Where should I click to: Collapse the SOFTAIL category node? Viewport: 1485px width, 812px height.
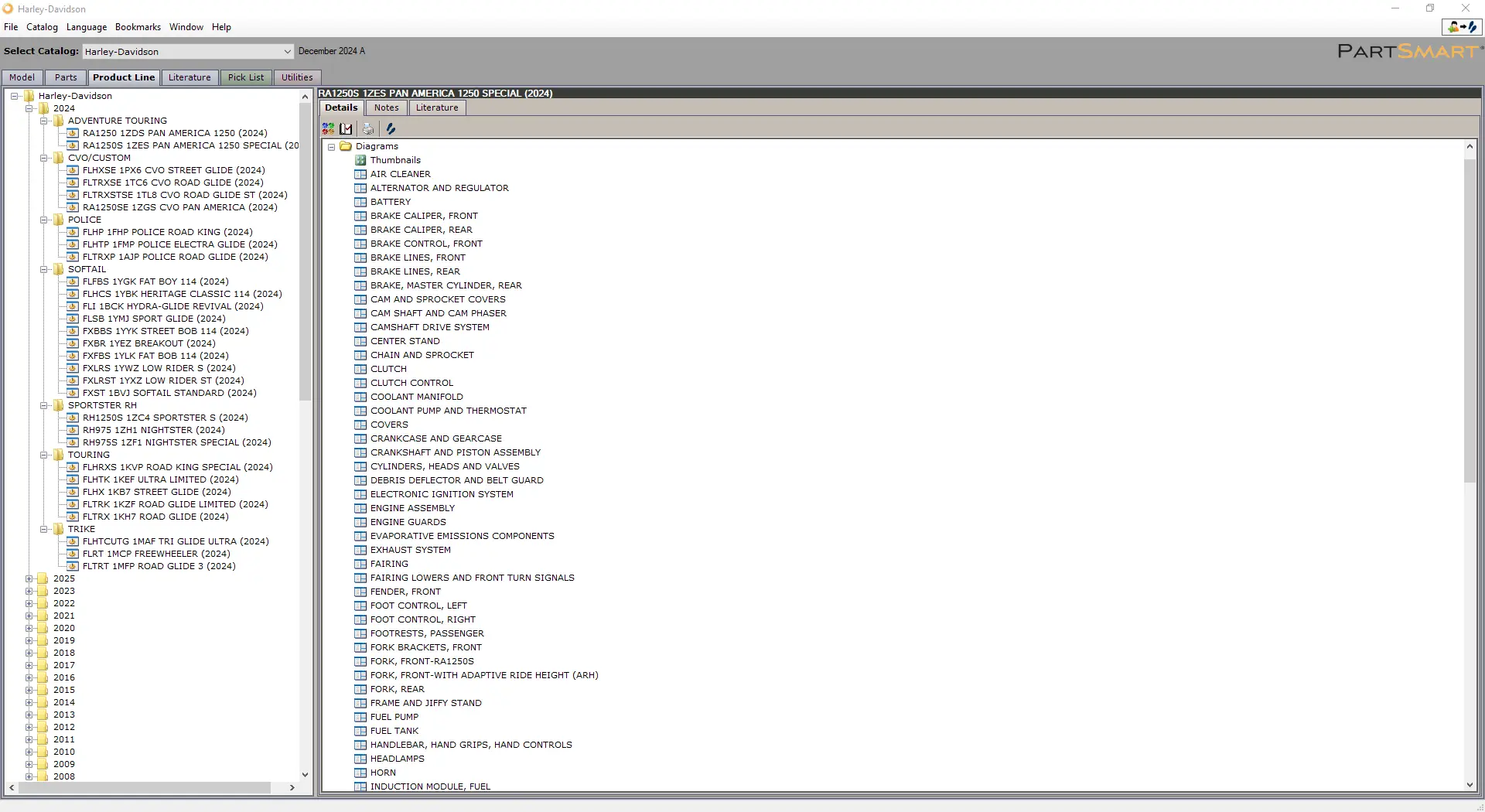(x=44, y=269)
